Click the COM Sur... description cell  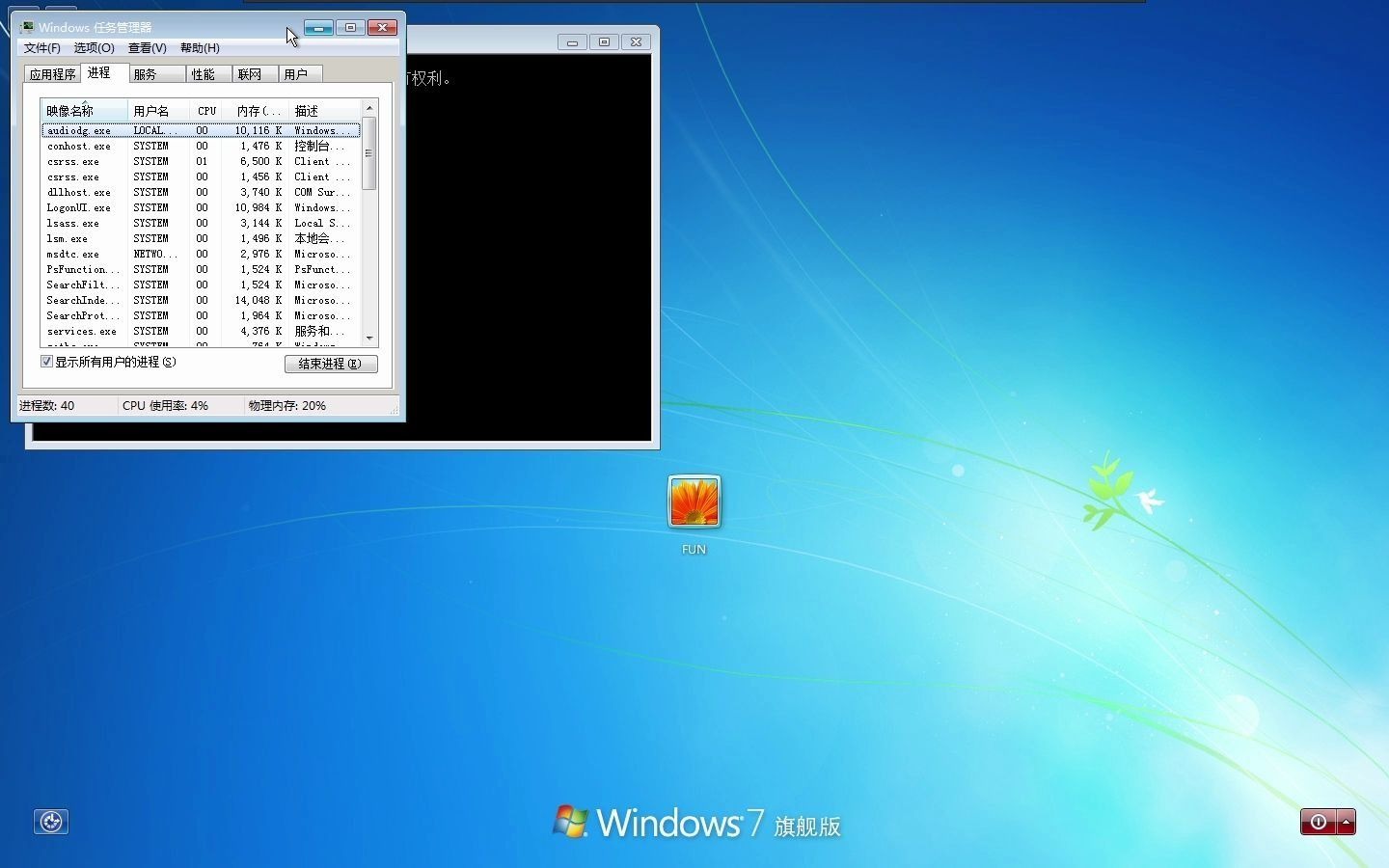pyautogui.click(x=322, y=192)
